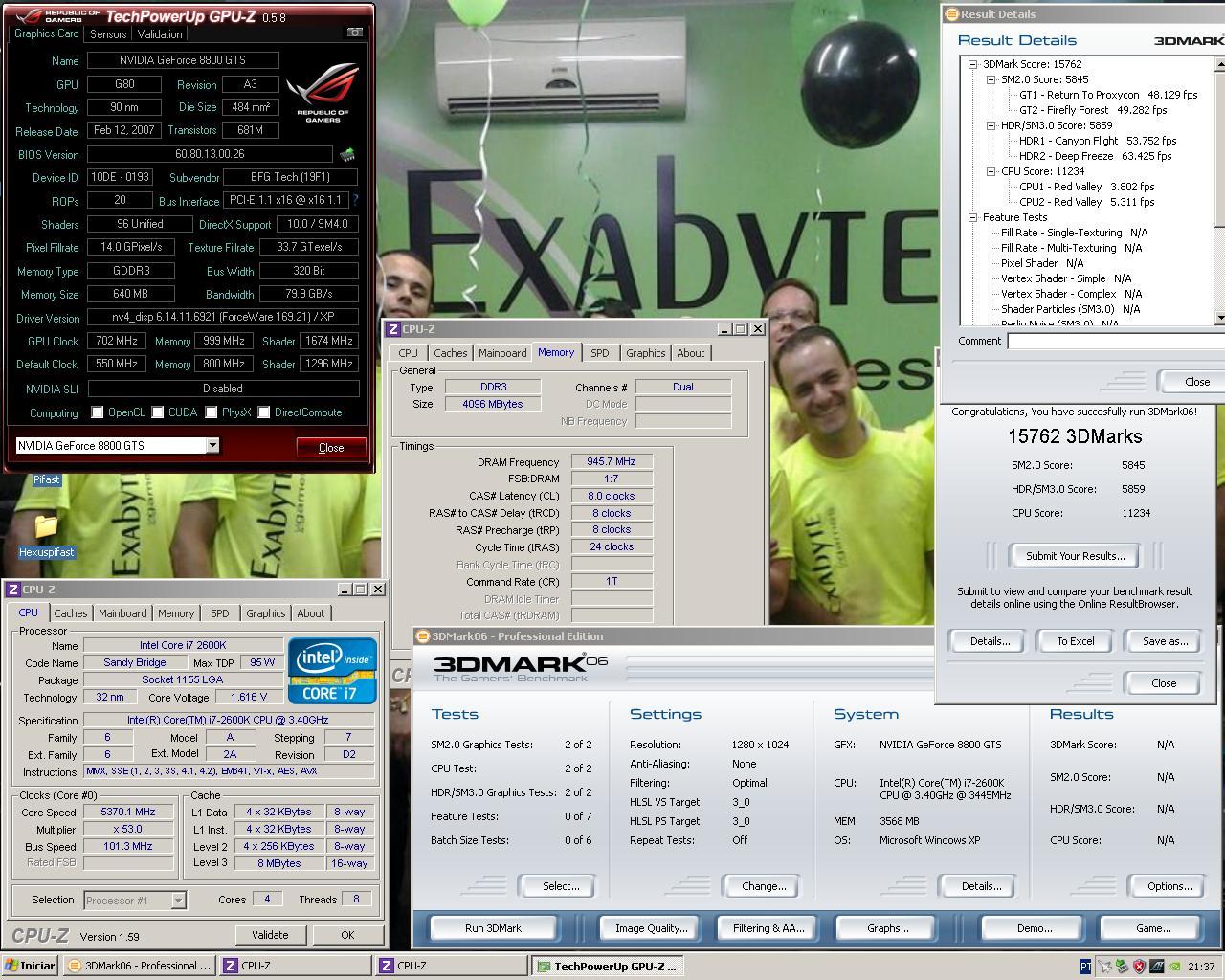
Task: Click the red Close button in GPU-Z
Action: [x=331, y=447]
